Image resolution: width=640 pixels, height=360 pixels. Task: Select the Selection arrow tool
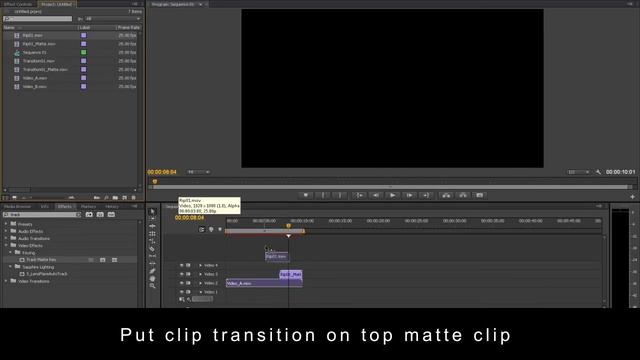coord(152,211)
